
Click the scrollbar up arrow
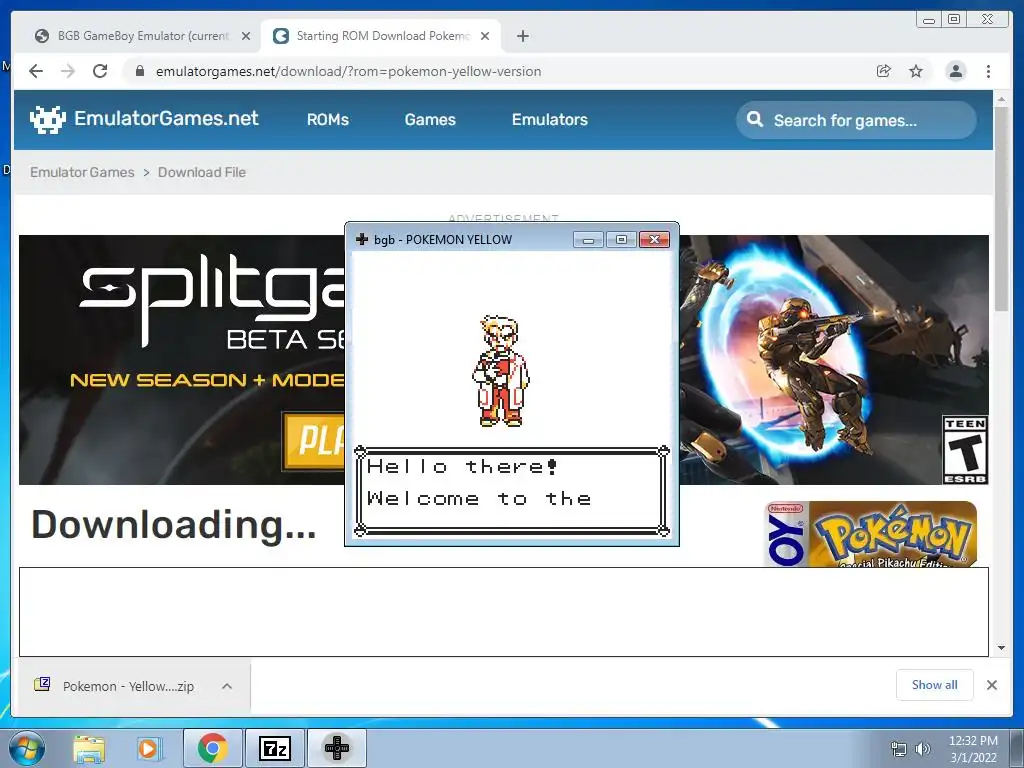click(1001, 99)
